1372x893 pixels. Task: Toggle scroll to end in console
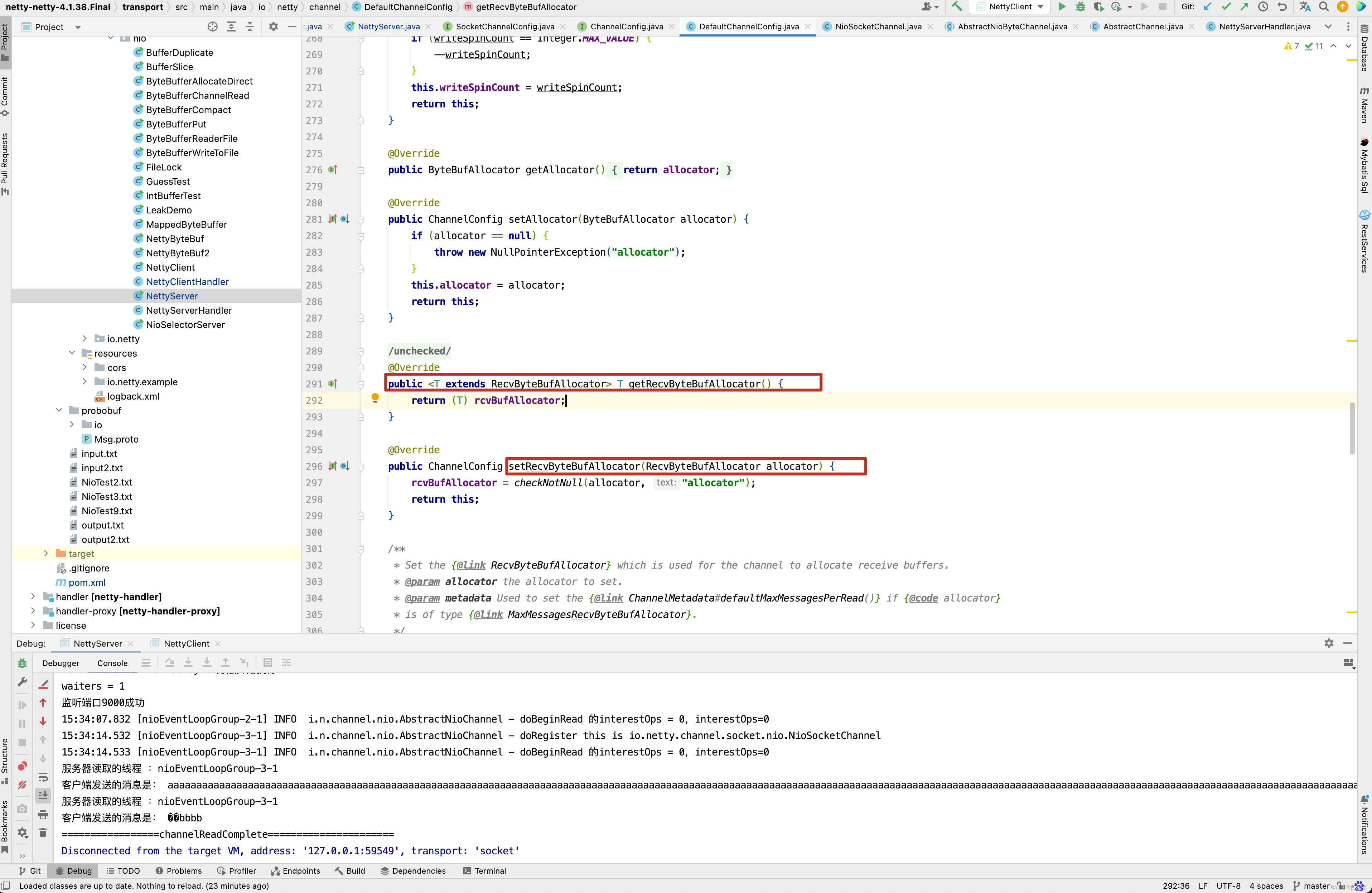(43, 796)
